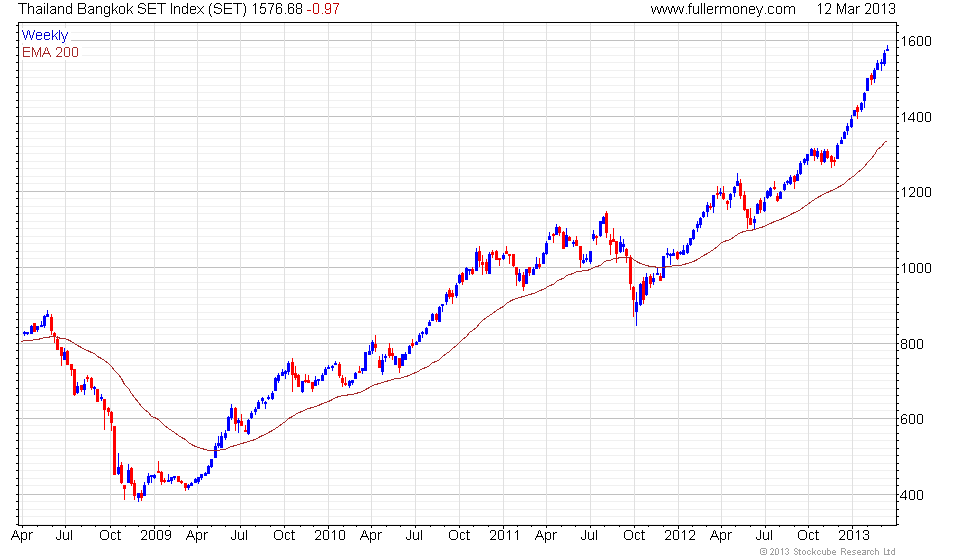980x560 pixels.
Task: Open the www.fullermoney.com link text
Action: tap(722, 9)
